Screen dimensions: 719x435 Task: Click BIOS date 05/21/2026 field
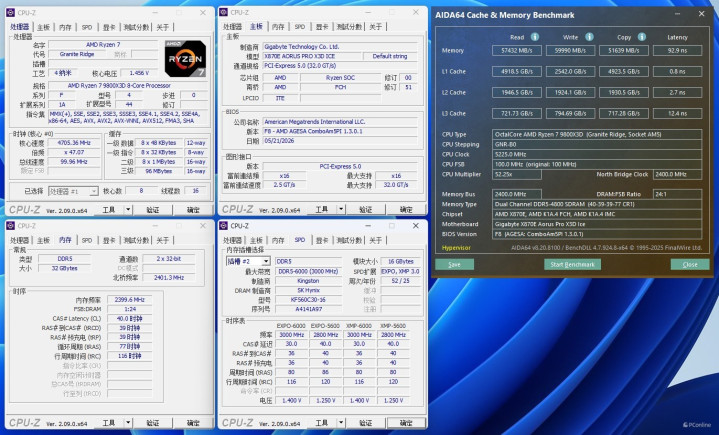[340, 141]
